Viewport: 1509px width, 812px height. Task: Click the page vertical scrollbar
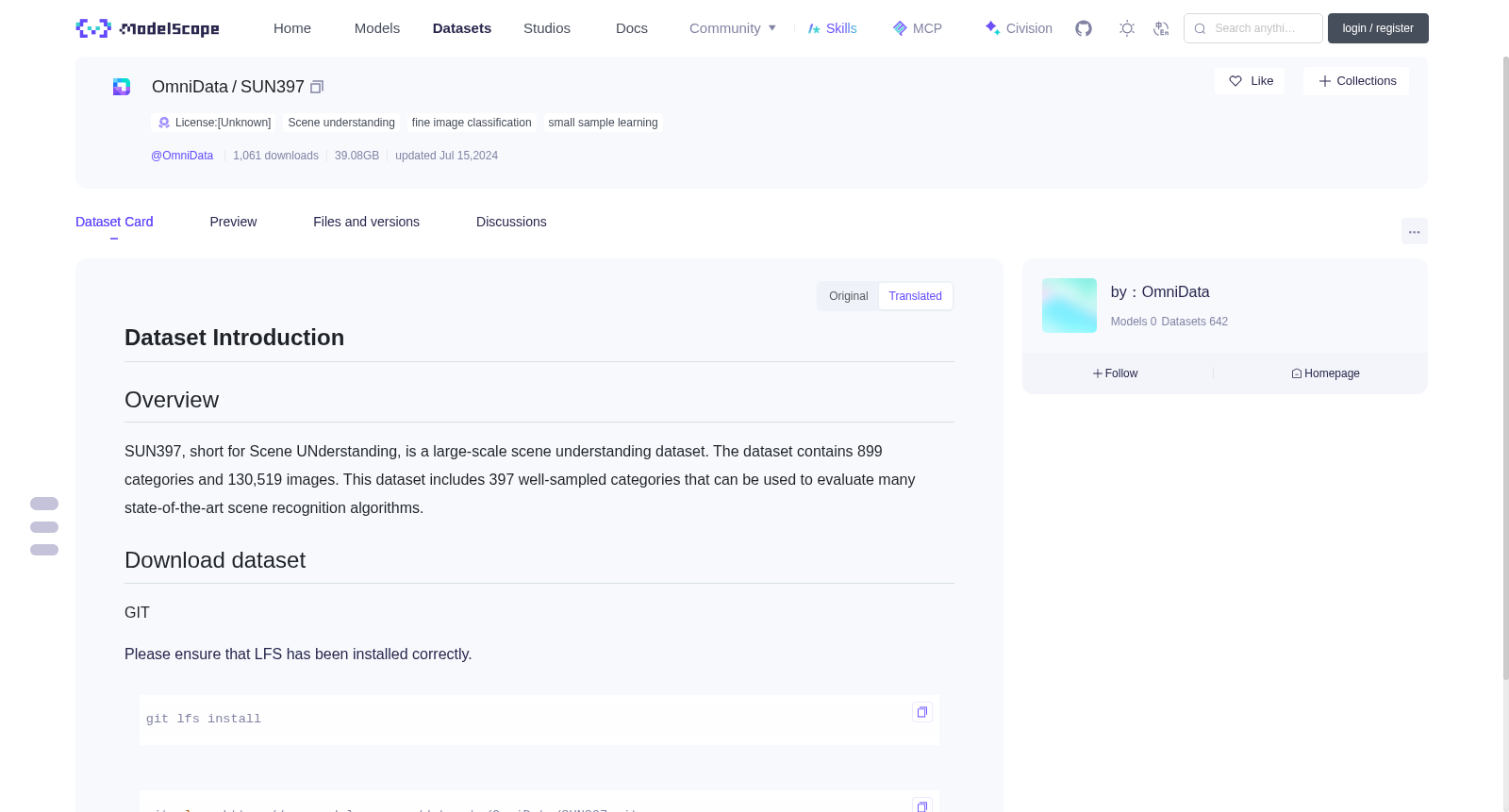pos(1505,368)
